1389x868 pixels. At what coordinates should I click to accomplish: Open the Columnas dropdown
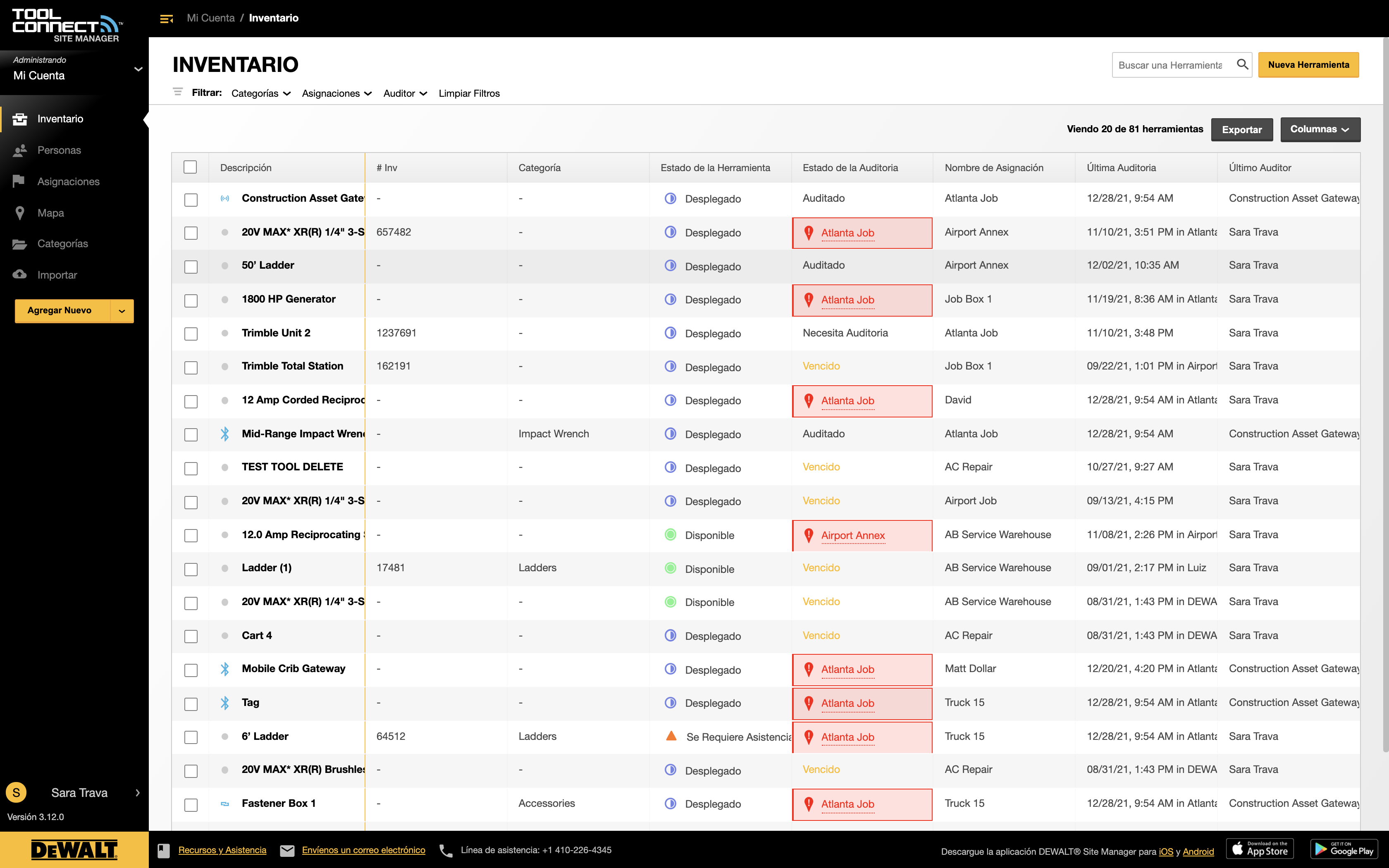pos(1320,130)
